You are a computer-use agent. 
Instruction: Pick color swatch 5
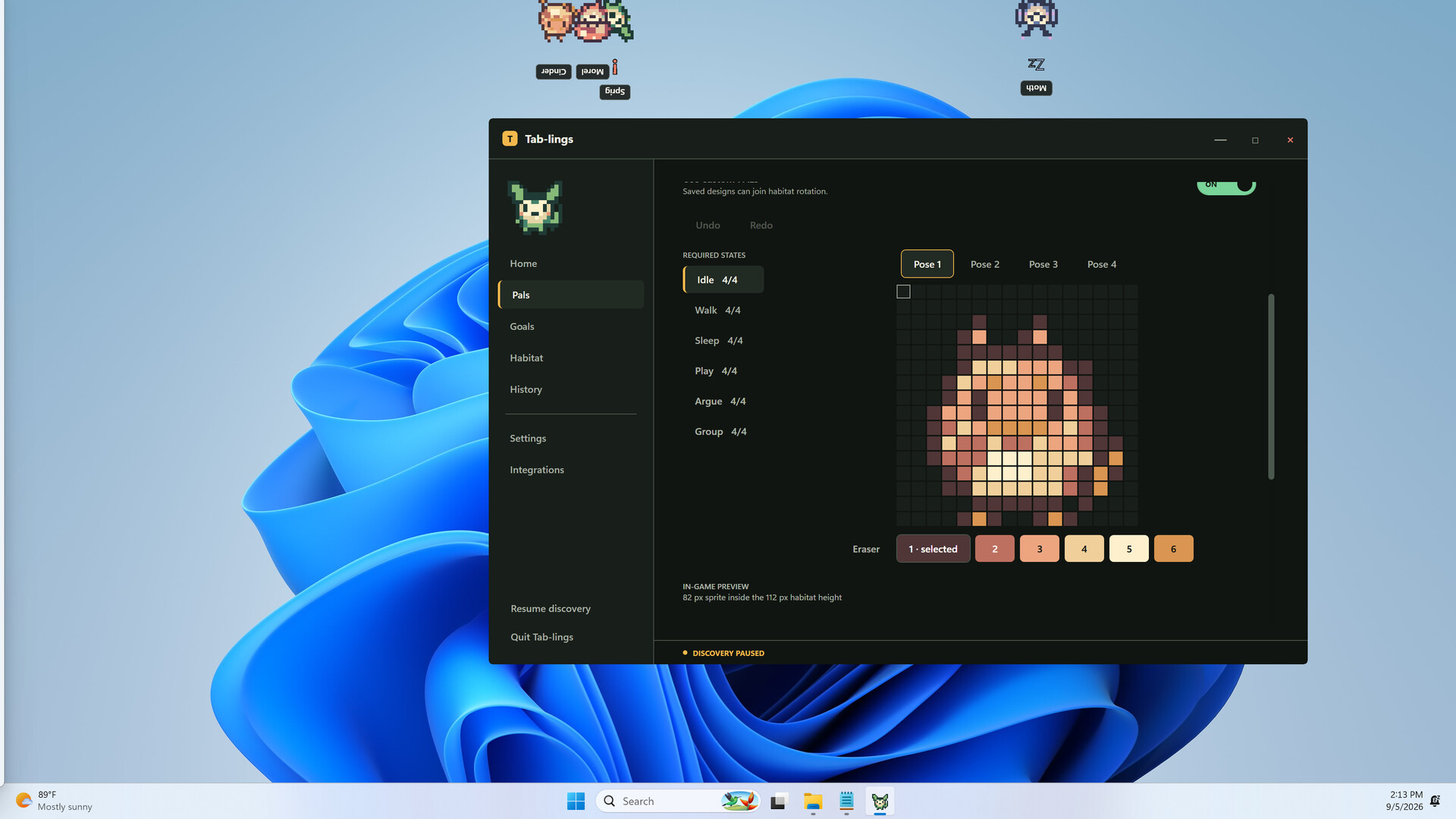(x=1128, y=549)
